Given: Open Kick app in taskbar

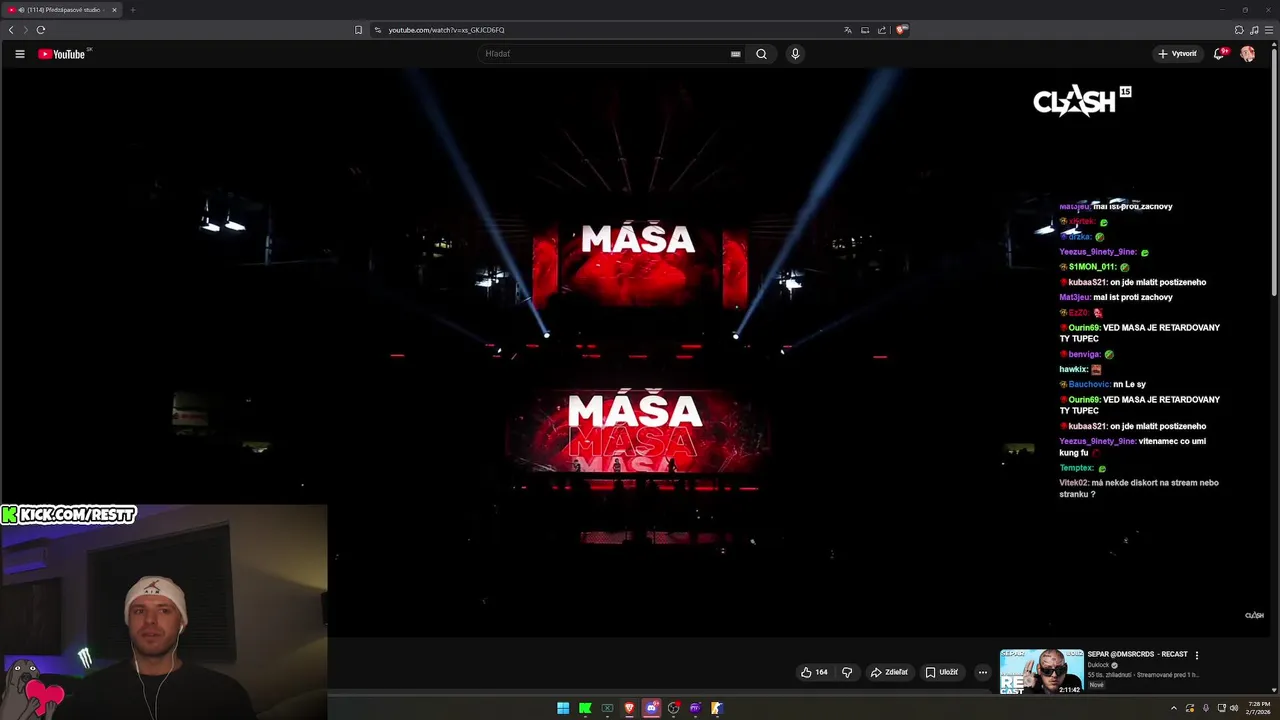Looking at the screenshot, I should (585, 708).
